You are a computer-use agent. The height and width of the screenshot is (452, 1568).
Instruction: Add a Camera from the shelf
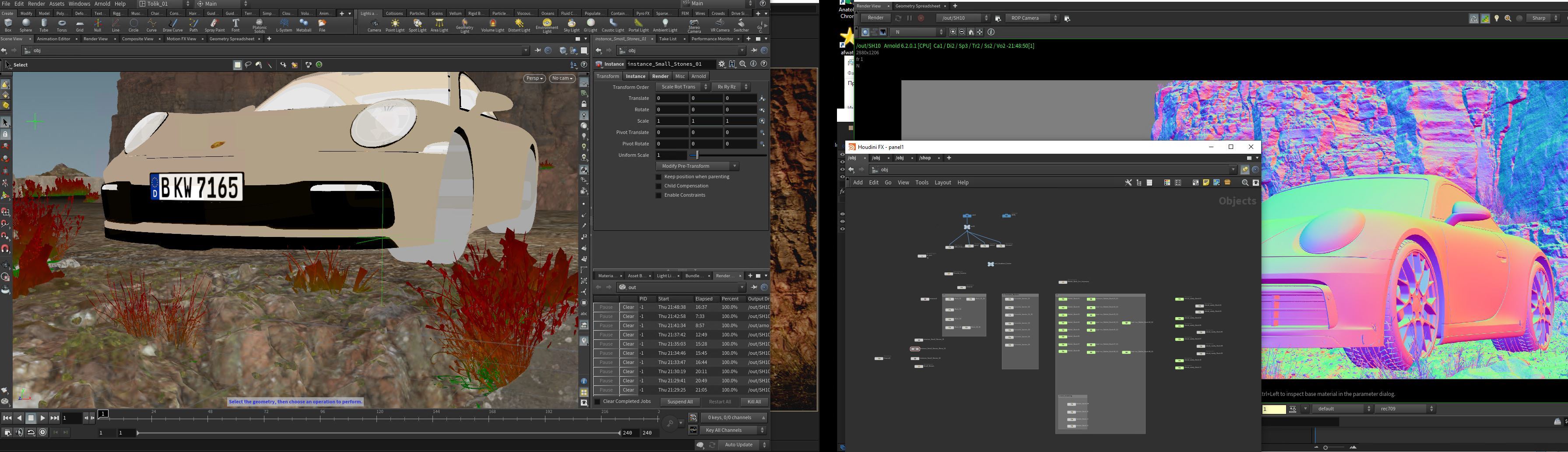coord(374,25)
